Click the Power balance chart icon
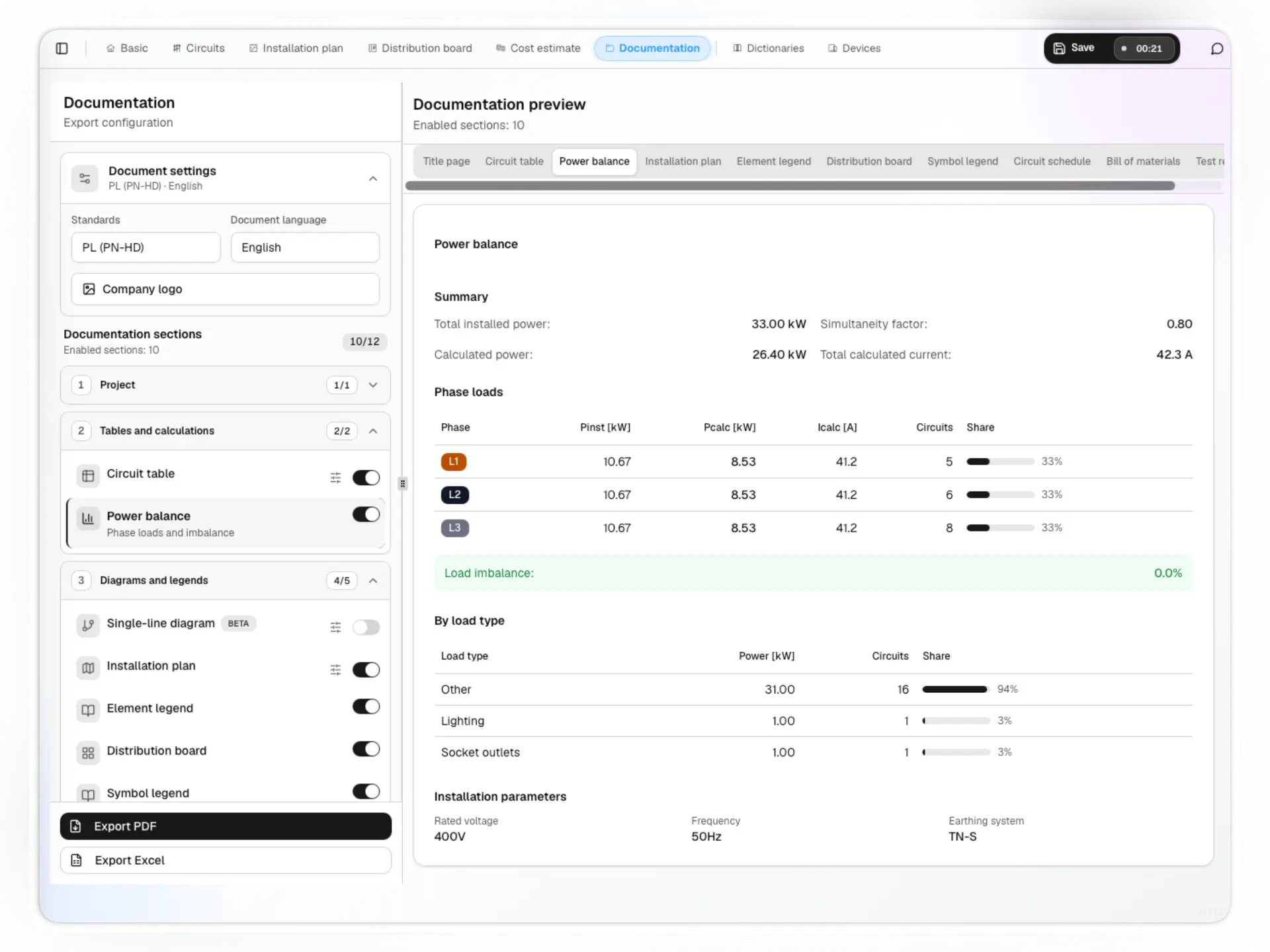The width and height of the screenshot is (1270, 952). click(x=88, y=518)
